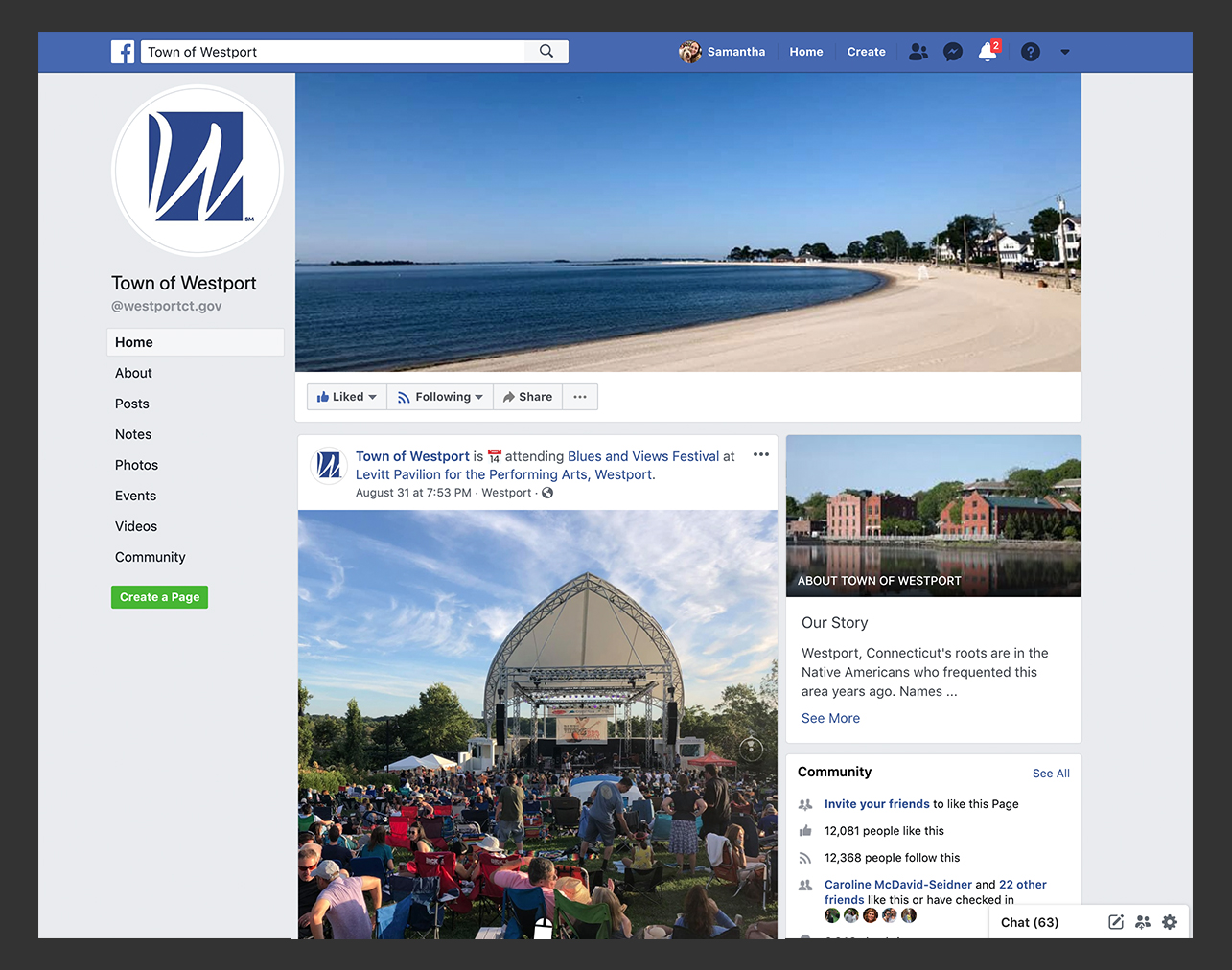1232x970 pixels.
Task: Click the help question mark icon
Action: [1030, 52]
